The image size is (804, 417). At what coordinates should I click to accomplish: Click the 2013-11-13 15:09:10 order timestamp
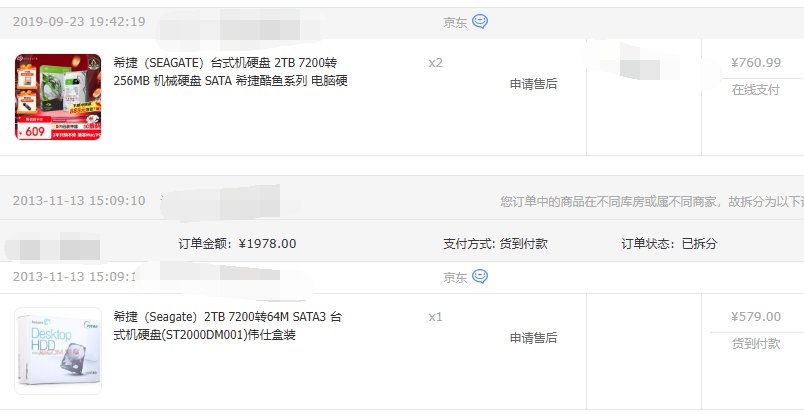coord(79,201)
